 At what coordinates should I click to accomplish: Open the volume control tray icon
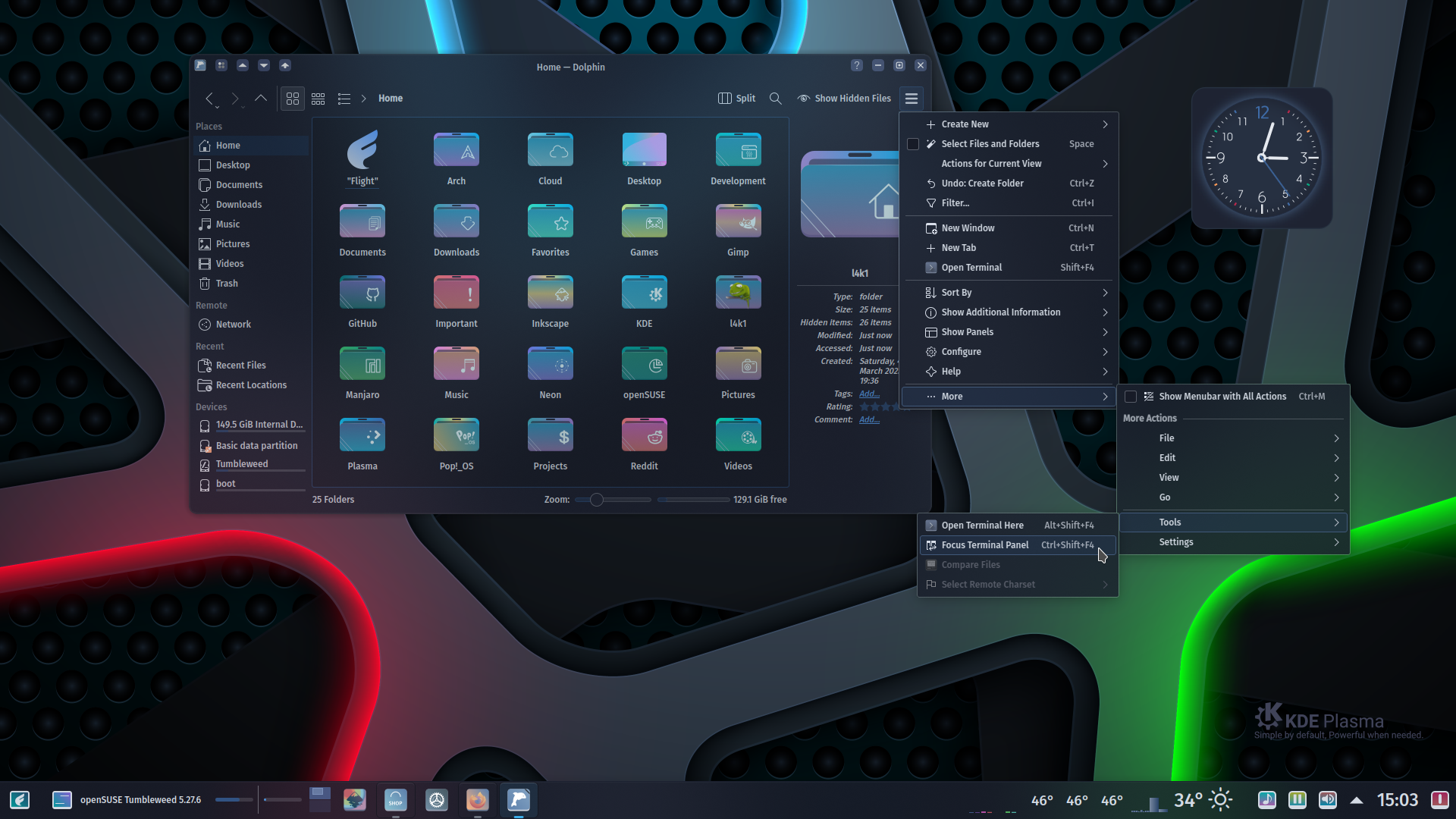pyautogui.click(x=1328, y=799)
